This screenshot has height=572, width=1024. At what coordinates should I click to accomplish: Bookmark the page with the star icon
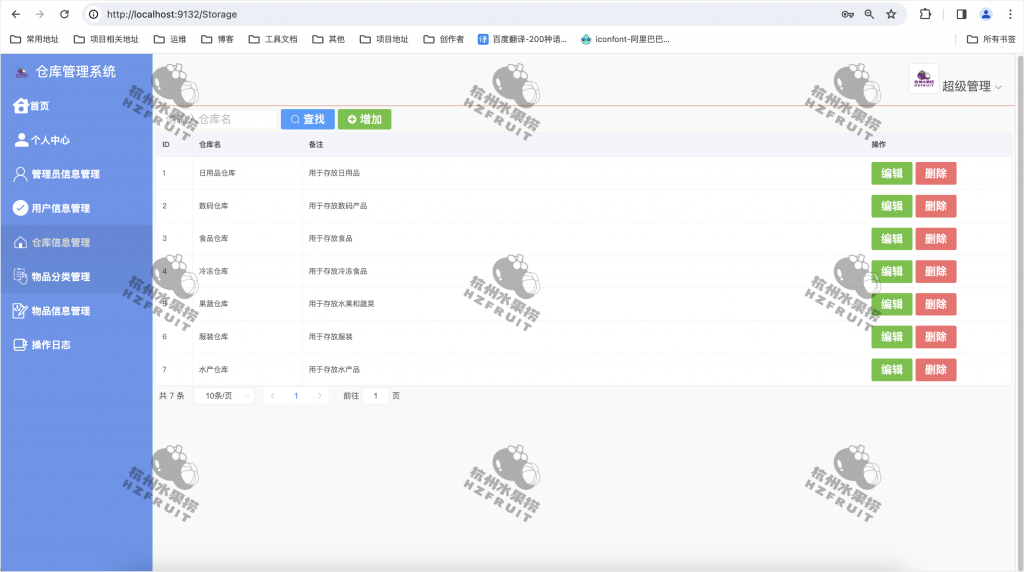(891, 14)
